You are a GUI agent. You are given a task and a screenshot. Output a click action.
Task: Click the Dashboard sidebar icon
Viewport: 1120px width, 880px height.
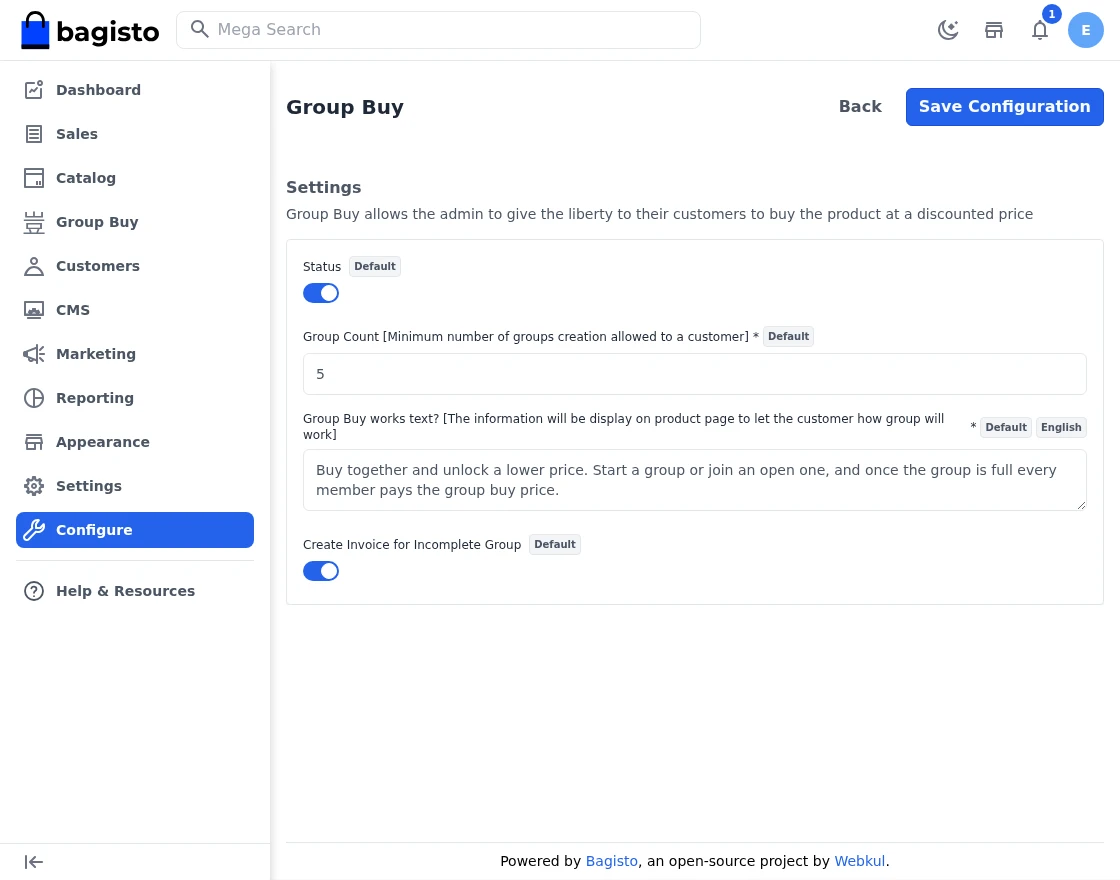(x=34, y=90)
